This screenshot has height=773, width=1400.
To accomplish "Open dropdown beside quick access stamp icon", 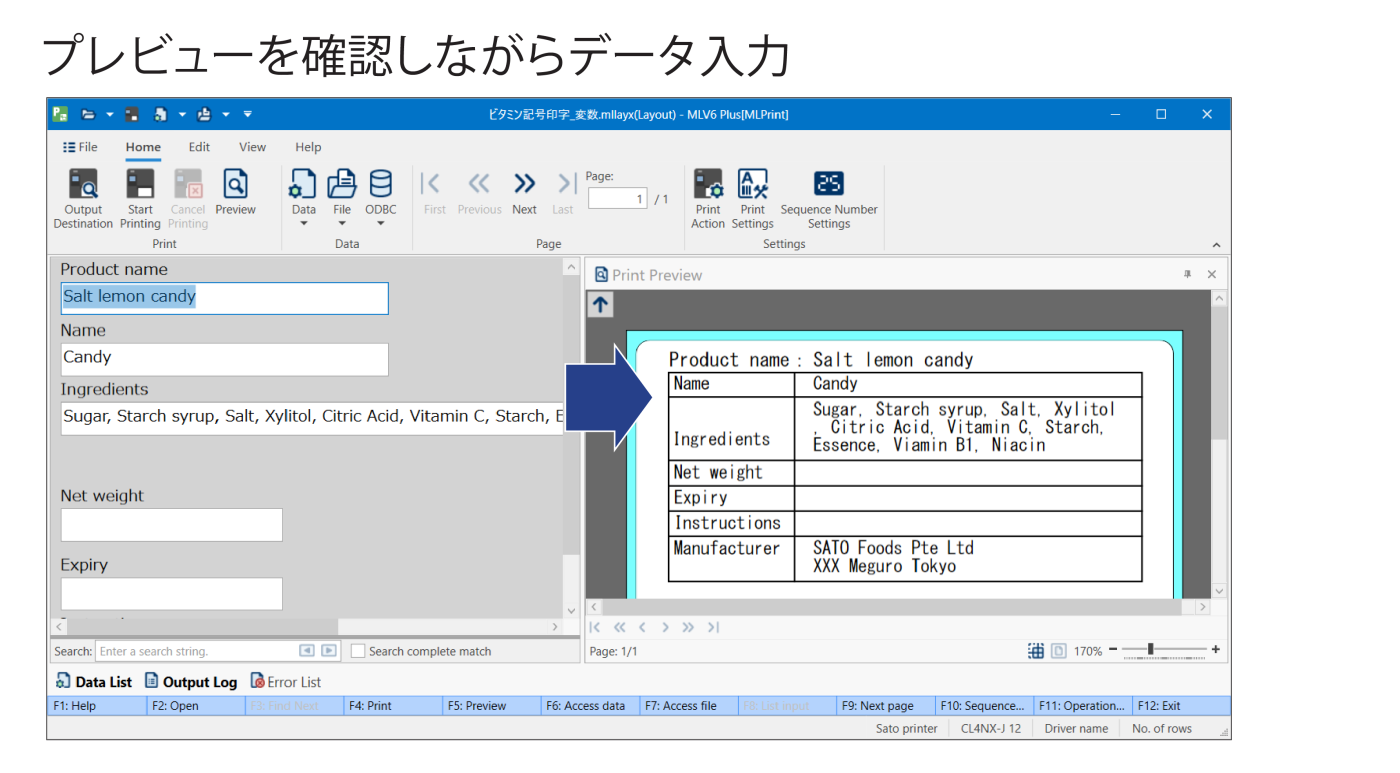I will pos(226,114).
